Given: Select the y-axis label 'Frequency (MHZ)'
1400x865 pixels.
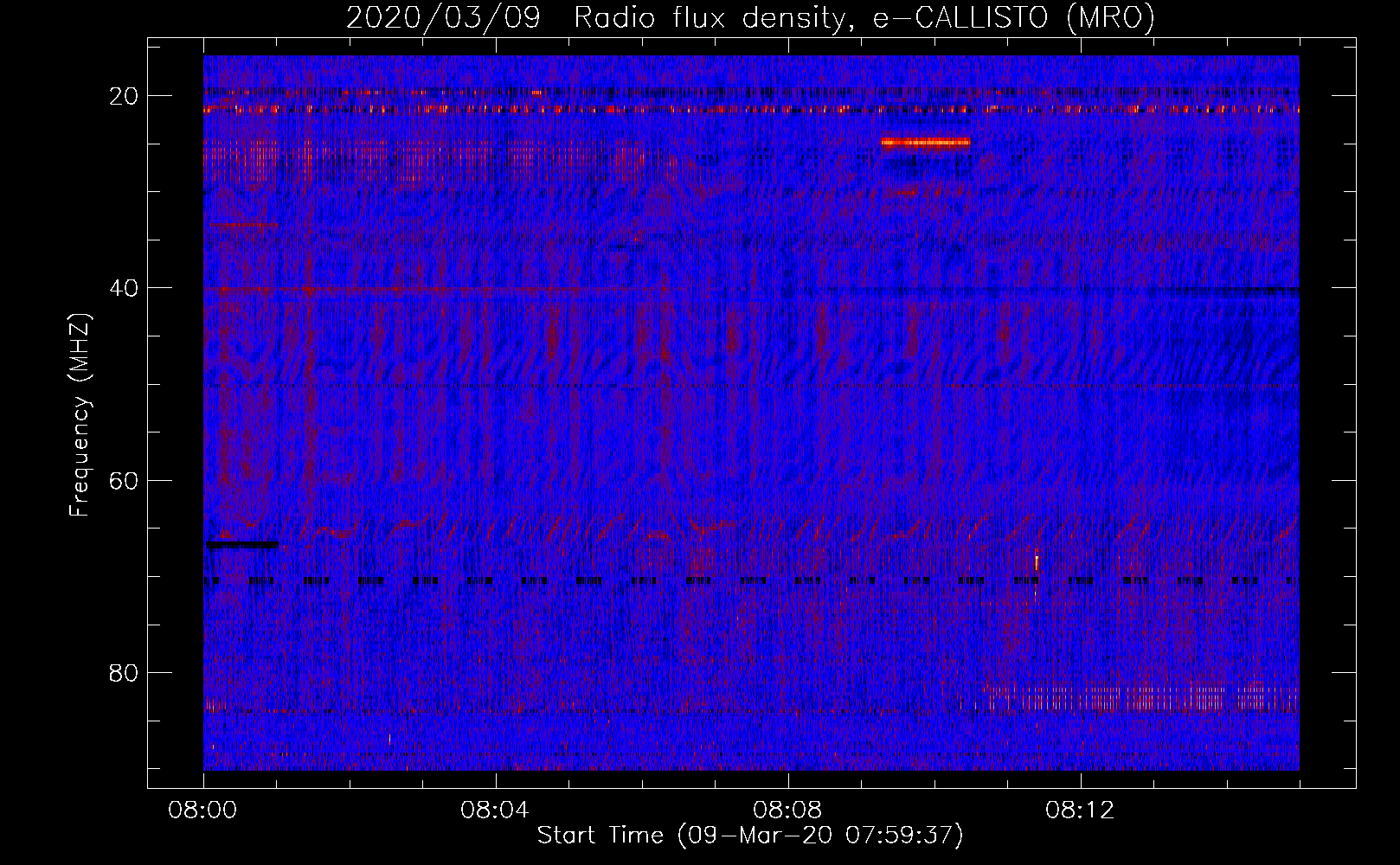Looking at the screenshot, I should (x=80, y=415).
